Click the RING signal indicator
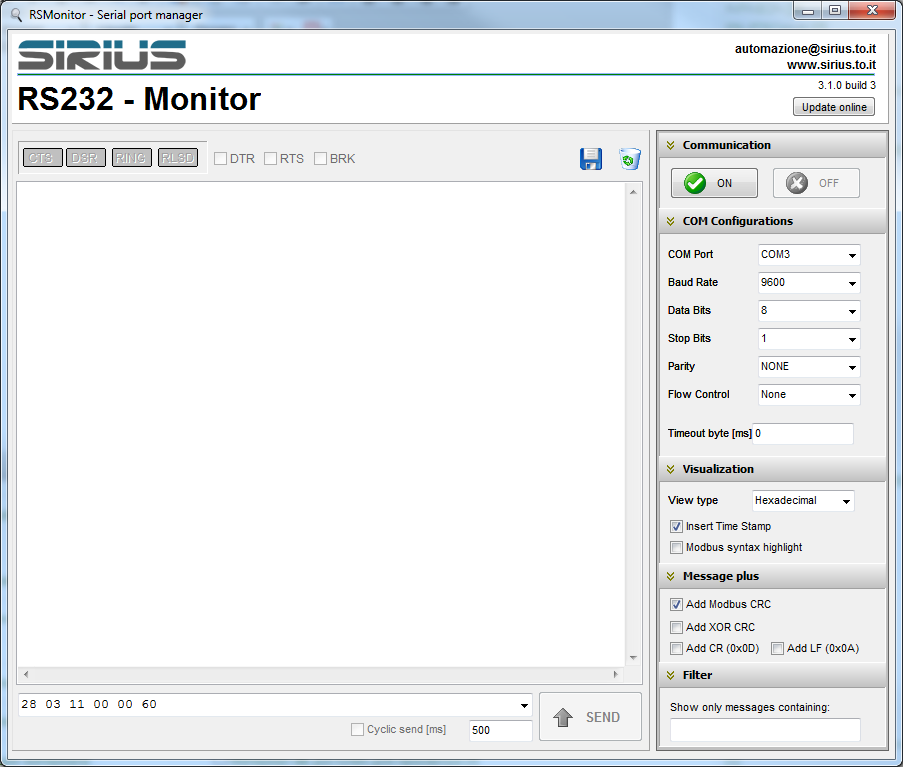 pyautogui.click(x=131, y=158)
